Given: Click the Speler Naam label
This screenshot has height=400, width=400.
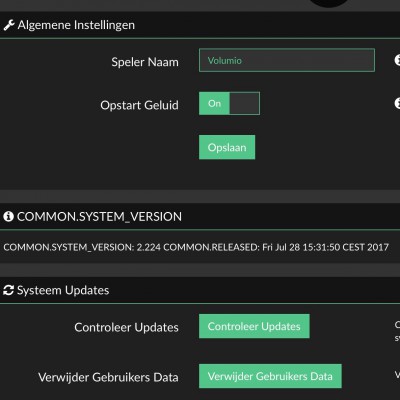Looking at the screenshot, I should [x=145, y=62].
